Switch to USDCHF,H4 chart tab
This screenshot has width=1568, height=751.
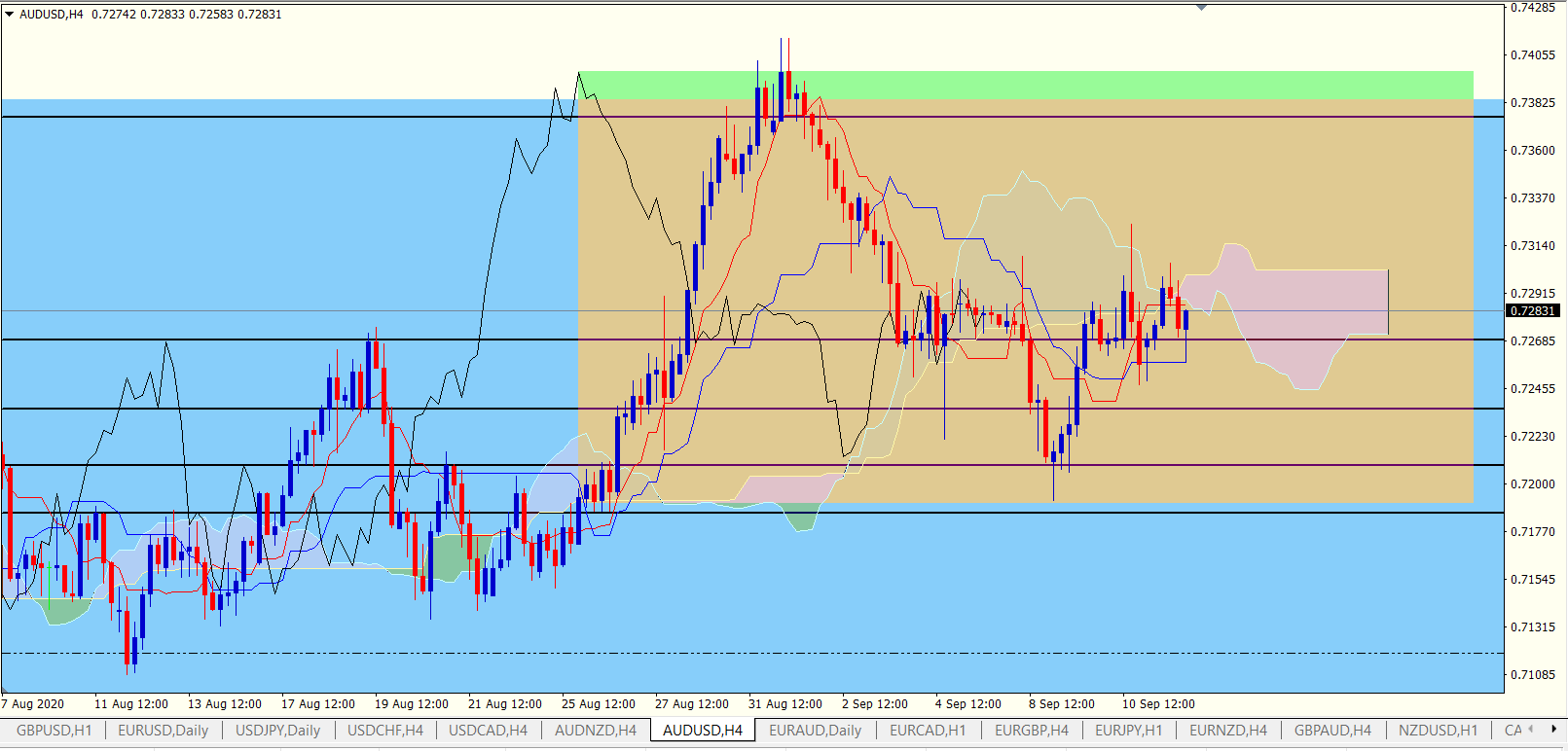click(x=385, y=731)
